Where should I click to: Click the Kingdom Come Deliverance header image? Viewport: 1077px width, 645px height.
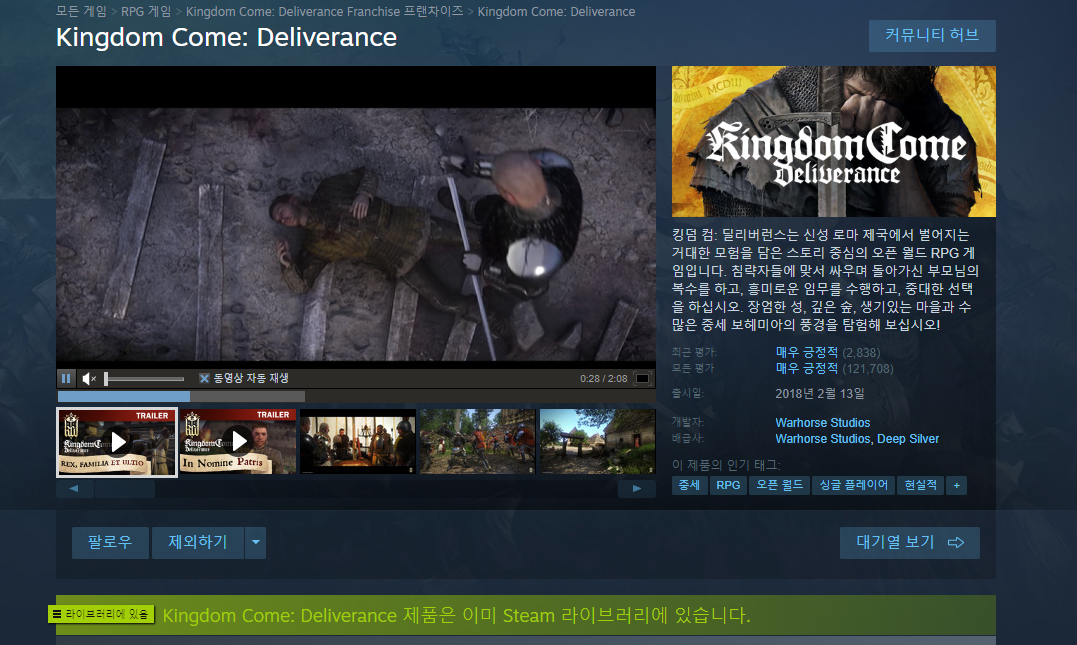point(834,142)
